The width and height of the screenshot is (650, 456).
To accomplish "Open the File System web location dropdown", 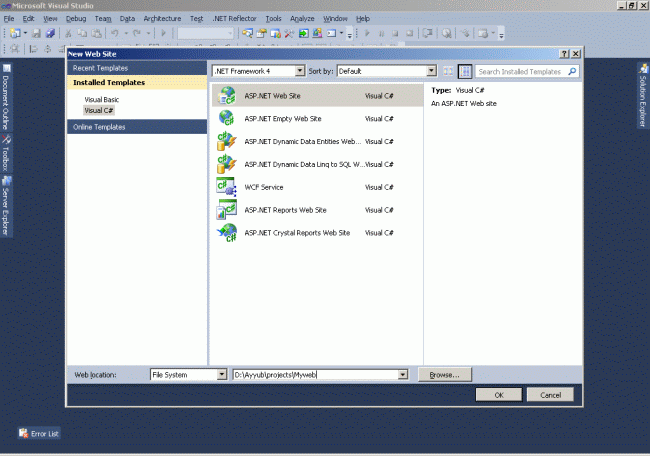I will click(222, 375).
